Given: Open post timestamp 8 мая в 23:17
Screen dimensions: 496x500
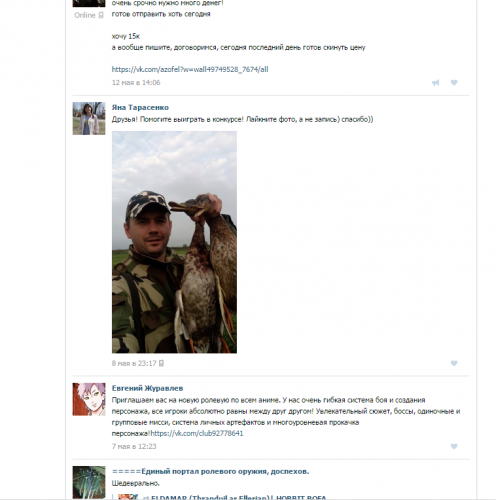Looking at the screenshot, I should (x=134, y=363).
